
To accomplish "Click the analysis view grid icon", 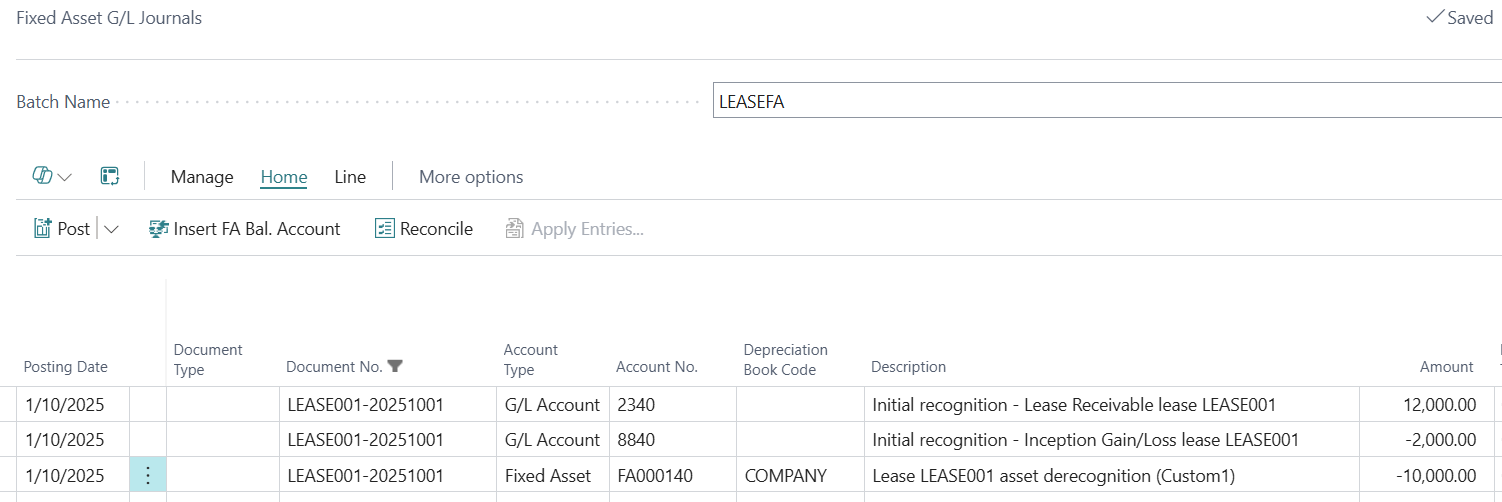I will point(110,176).
